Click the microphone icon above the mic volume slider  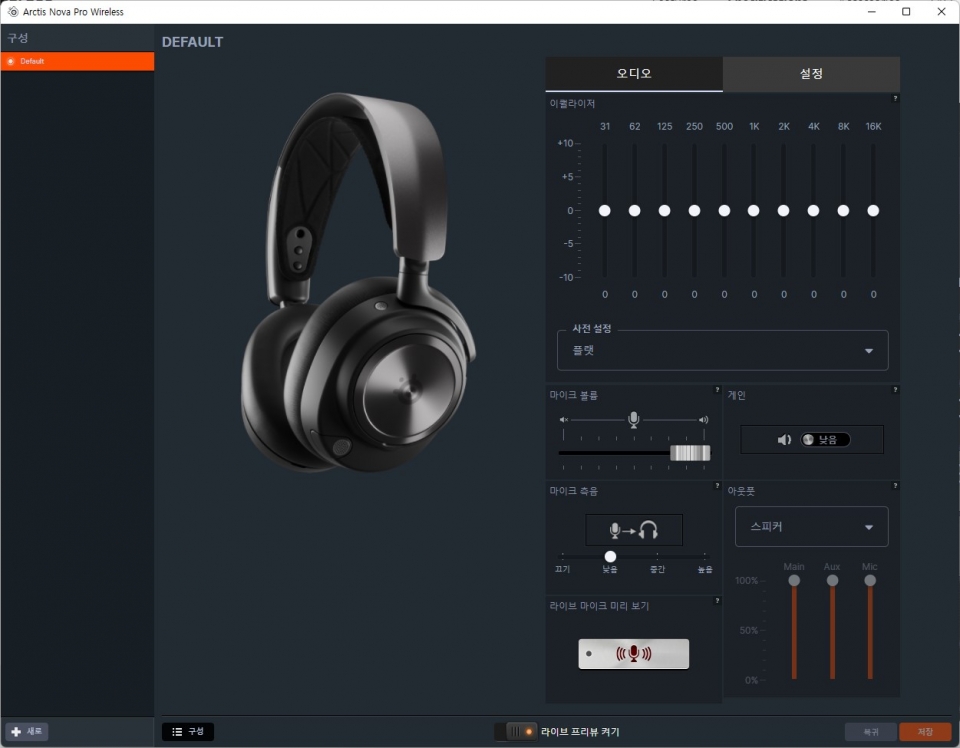(634, 419)
